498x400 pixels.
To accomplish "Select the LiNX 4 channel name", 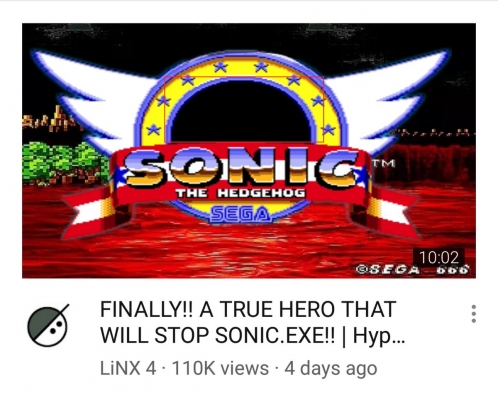I will coord(128,368).
